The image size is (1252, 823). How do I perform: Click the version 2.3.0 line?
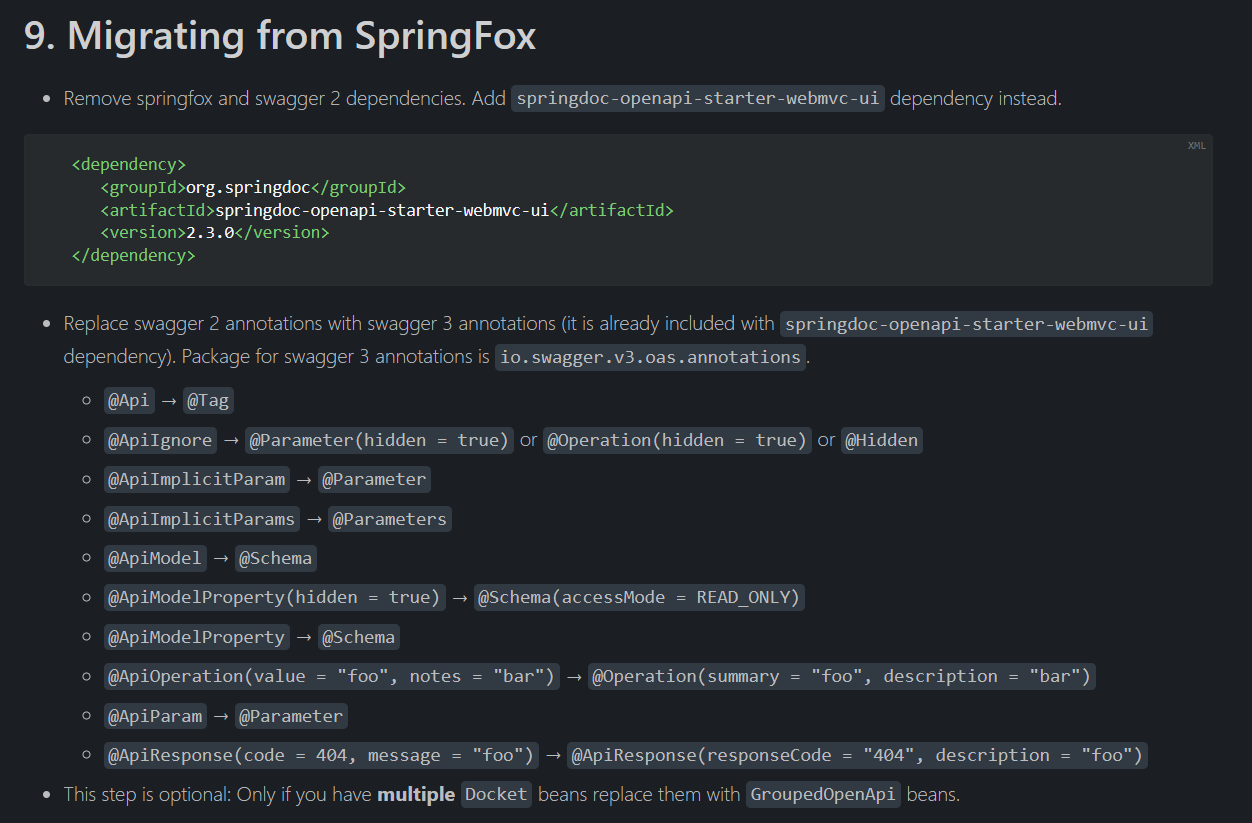coord(214,232)
